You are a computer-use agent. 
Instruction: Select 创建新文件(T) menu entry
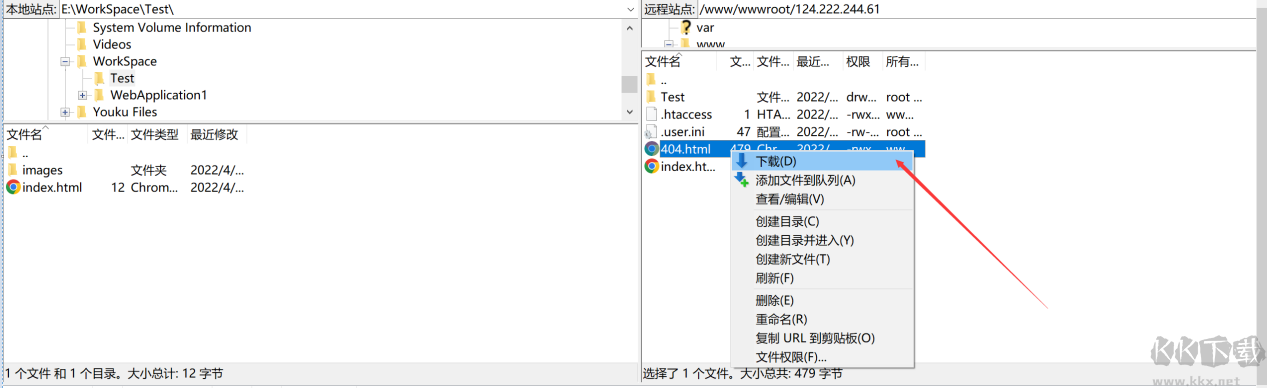821,259
